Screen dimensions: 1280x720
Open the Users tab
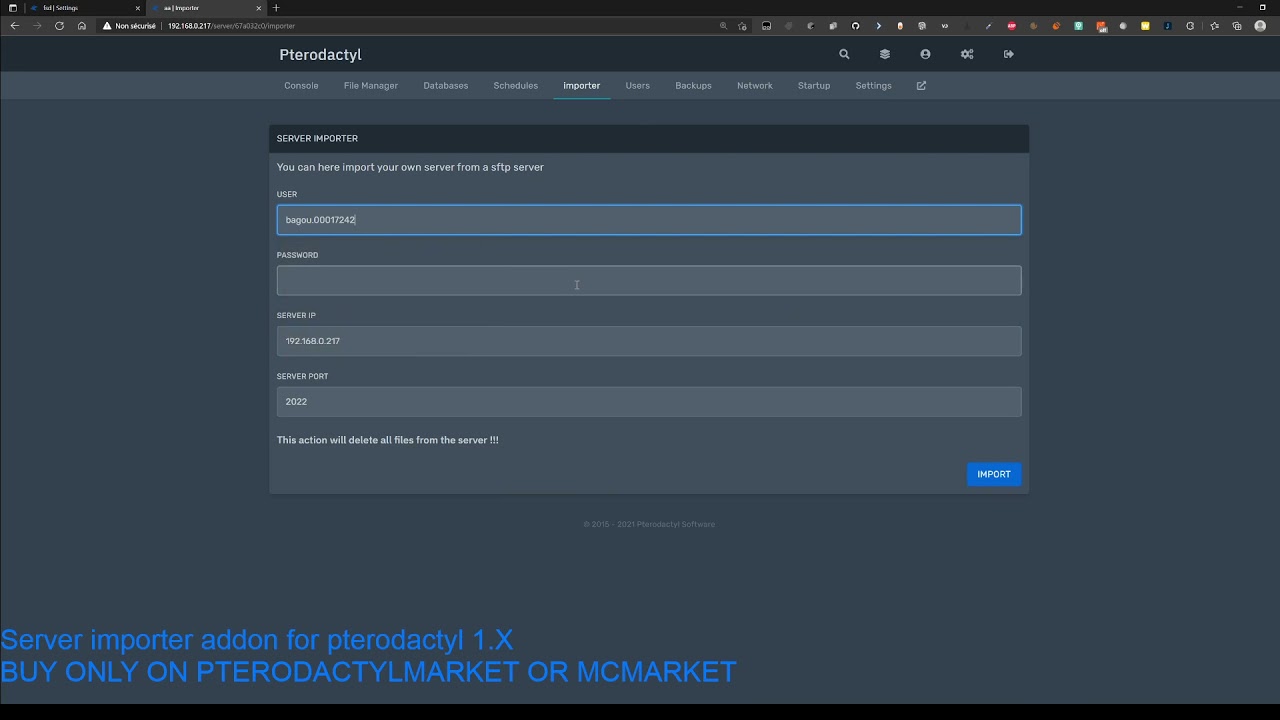pyautogui.click(x=638, y=86)
